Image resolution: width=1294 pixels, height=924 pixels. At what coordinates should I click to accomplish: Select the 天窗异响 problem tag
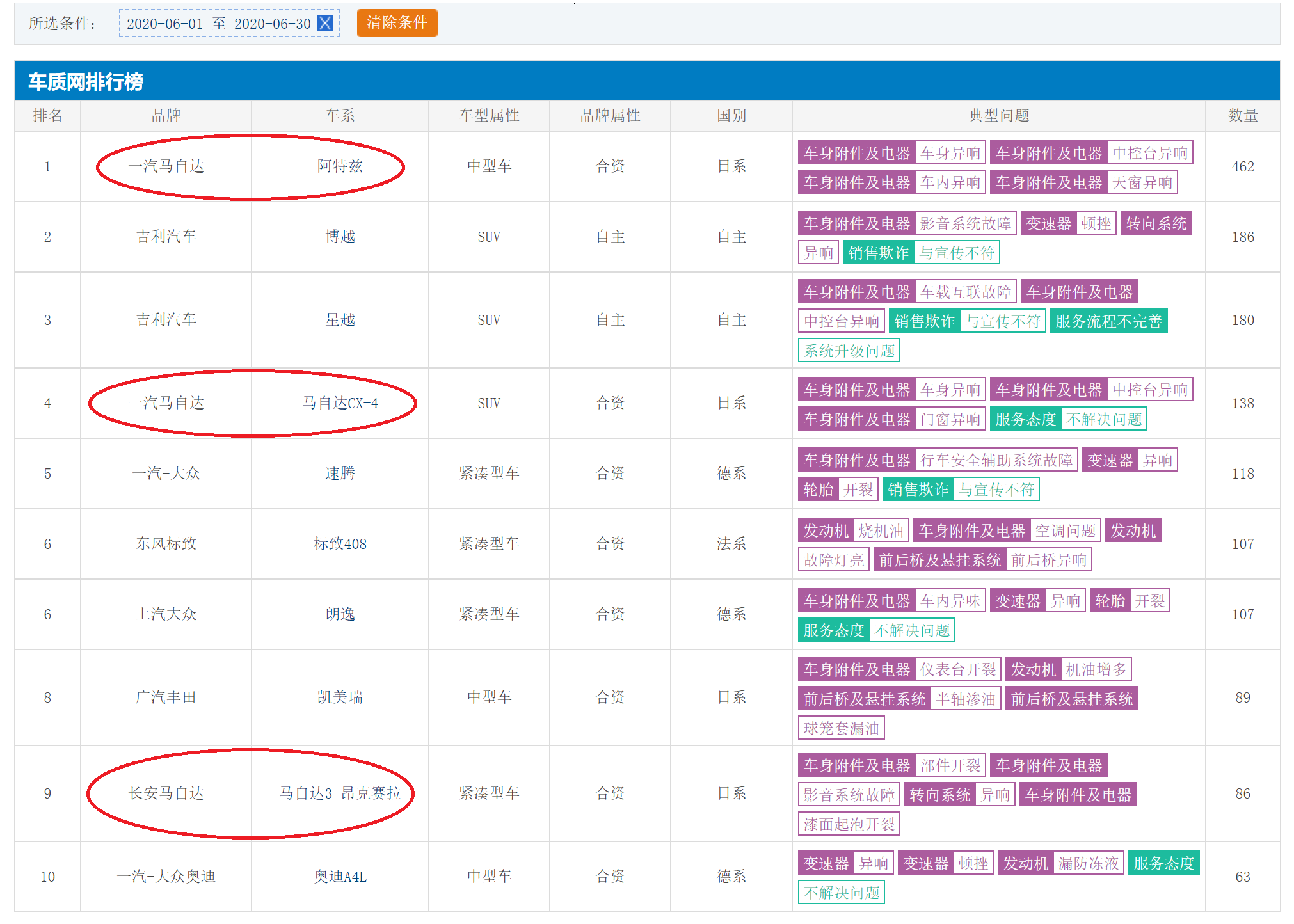[x=1142, y=183]
